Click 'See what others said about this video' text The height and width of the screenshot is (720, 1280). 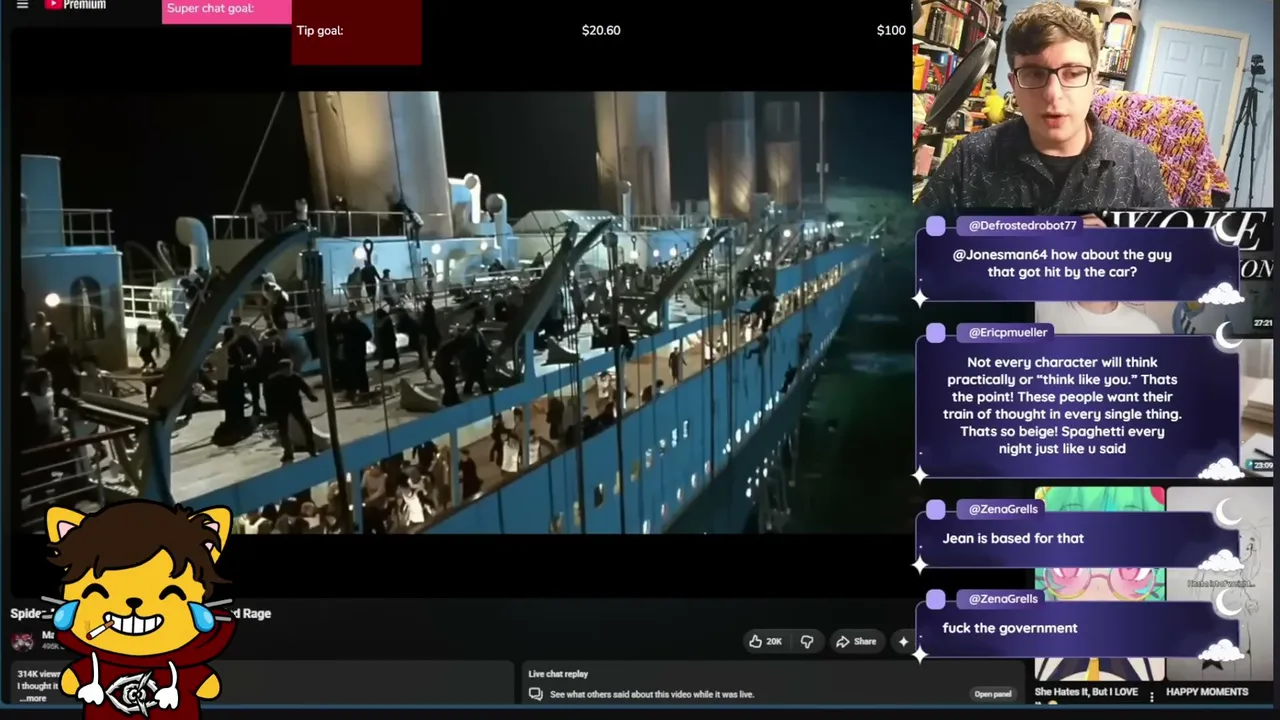pyautogui.click(x=652, y=694)
